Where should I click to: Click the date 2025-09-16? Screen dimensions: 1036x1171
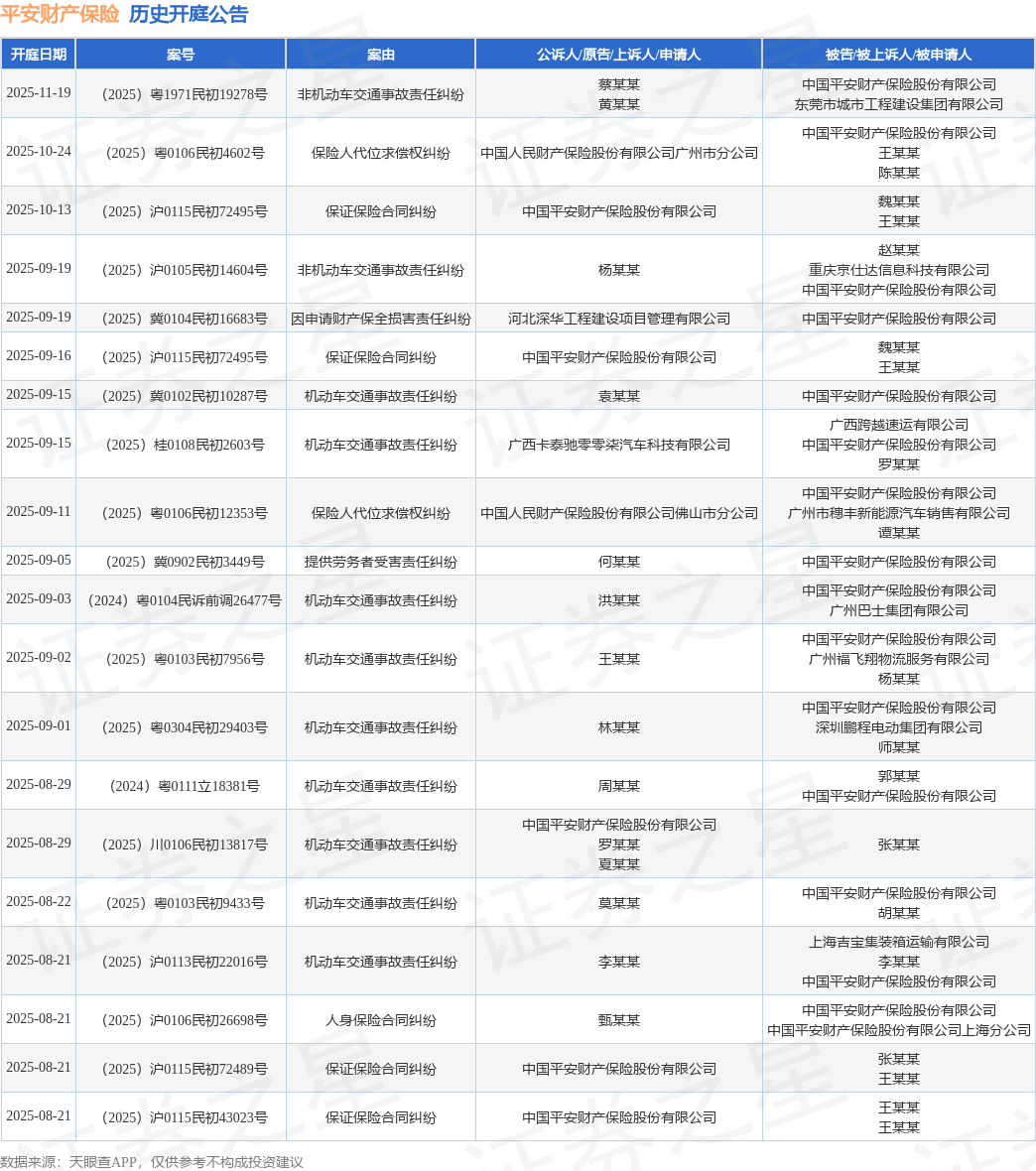pos(39,355)
